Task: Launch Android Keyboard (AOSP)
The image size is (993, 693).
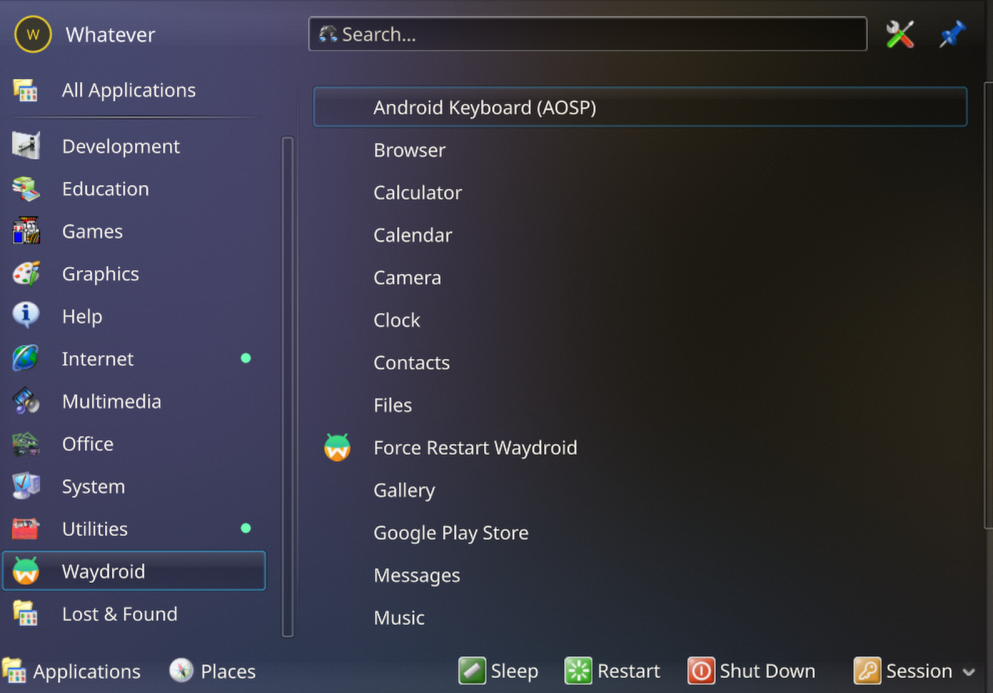Action: point(640,107)
